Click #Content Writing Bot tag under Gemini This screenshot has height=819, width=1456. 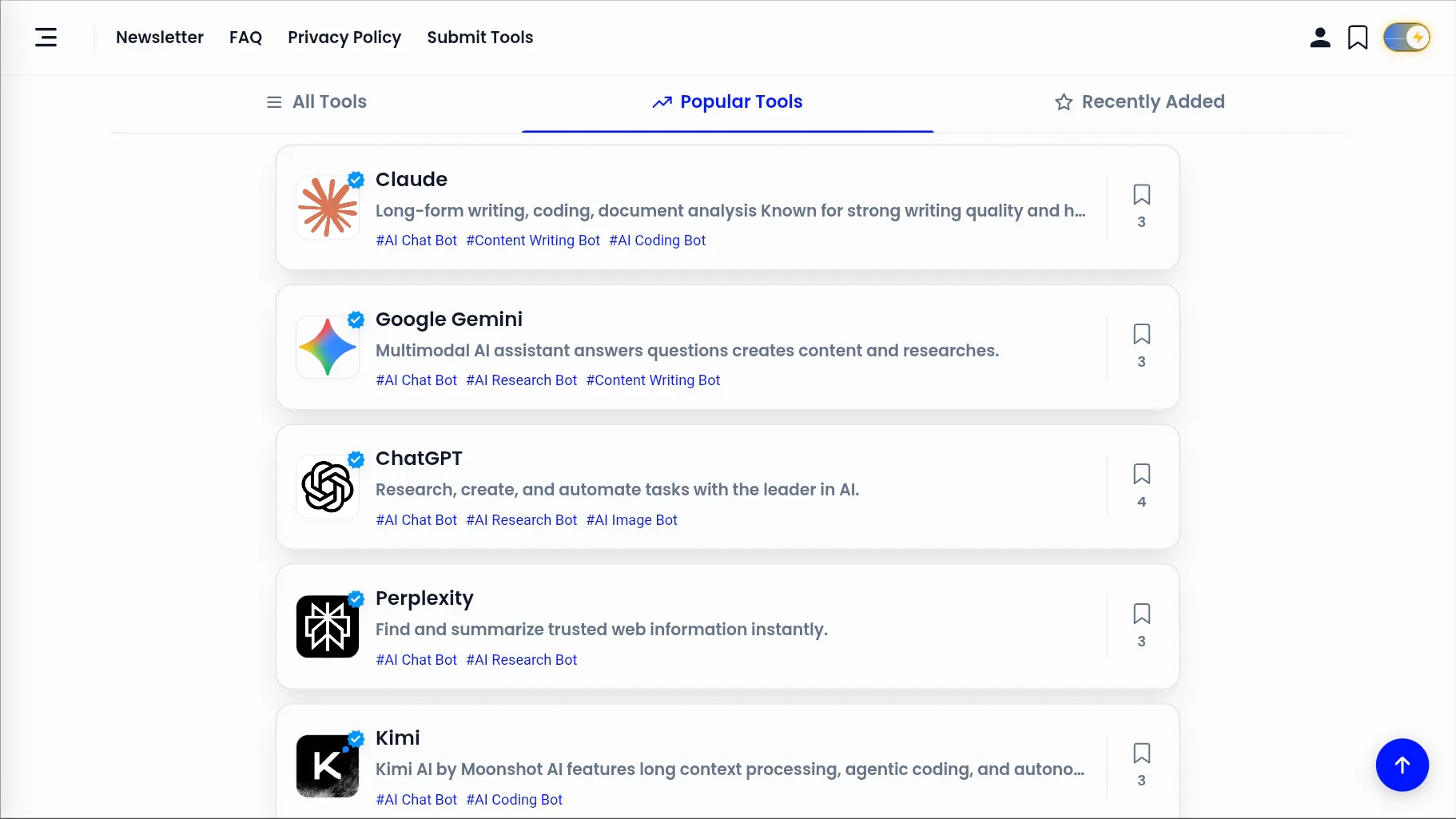[x=653, y=380]
